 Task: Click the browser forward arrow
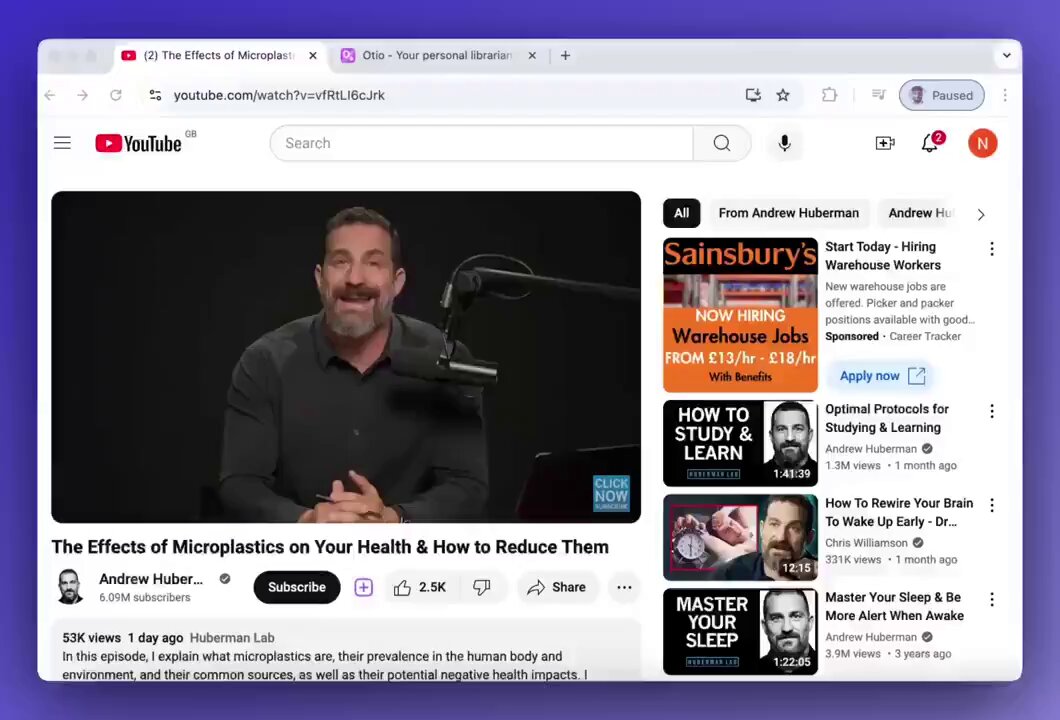pyautogui.click(x=82, y=95)
